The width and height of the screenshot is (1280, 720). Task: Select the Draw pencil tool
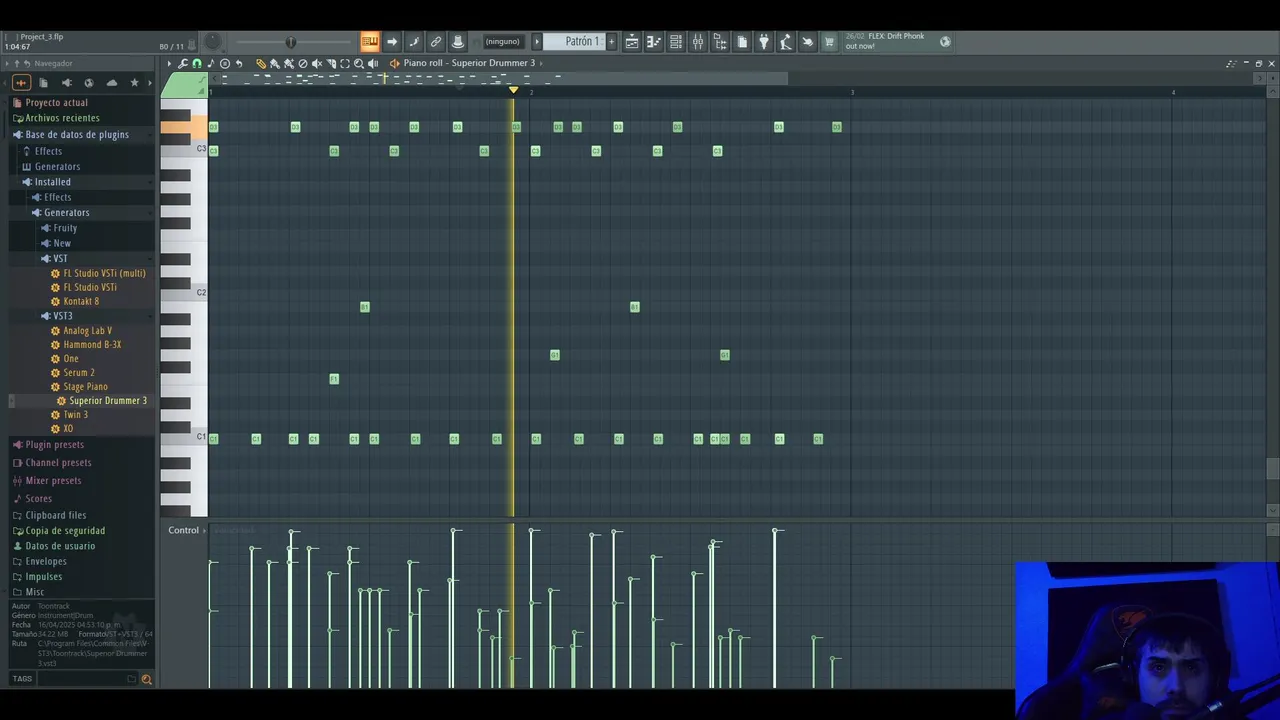pyautogui.click(x=261, y=63)
